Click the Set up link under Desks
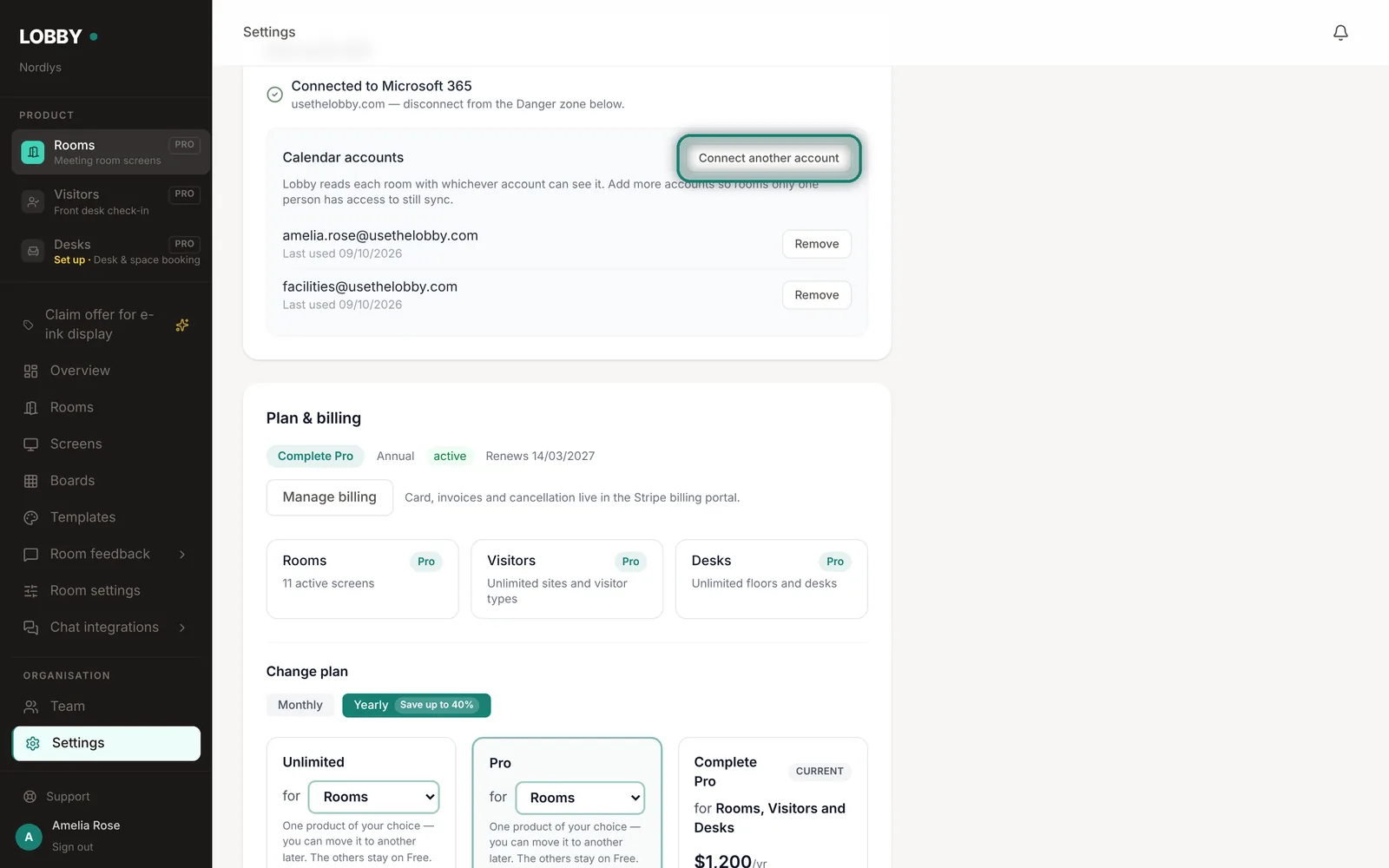 coord(69,260)
